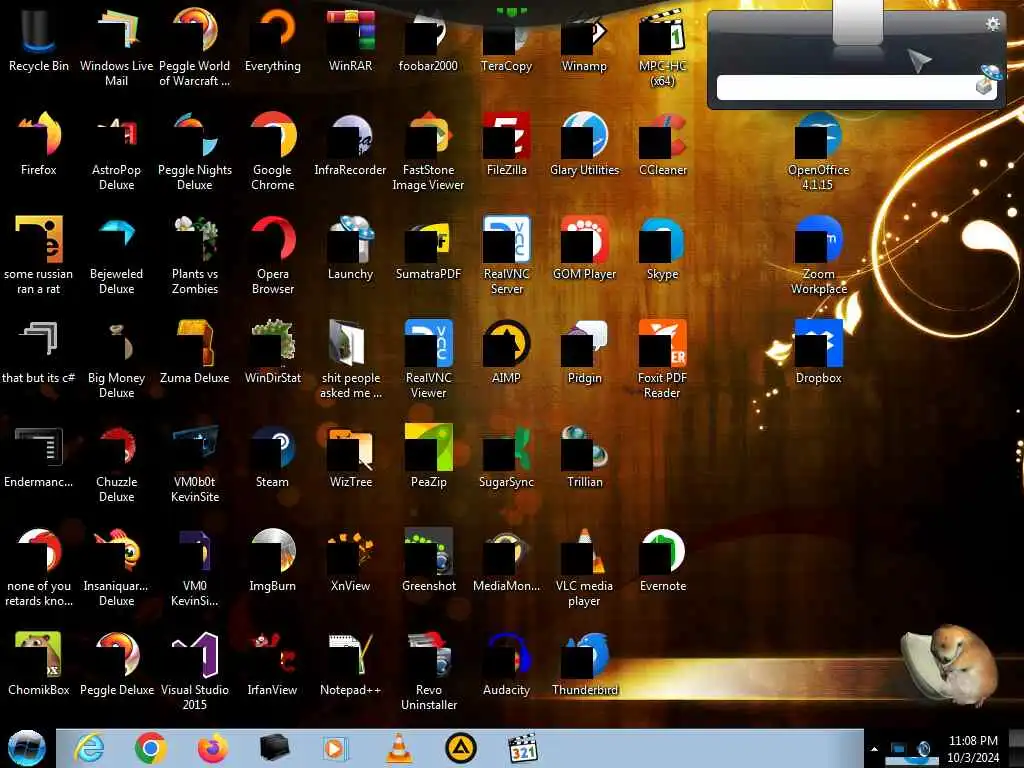Open Trillian desktop icon

(584, 456)
